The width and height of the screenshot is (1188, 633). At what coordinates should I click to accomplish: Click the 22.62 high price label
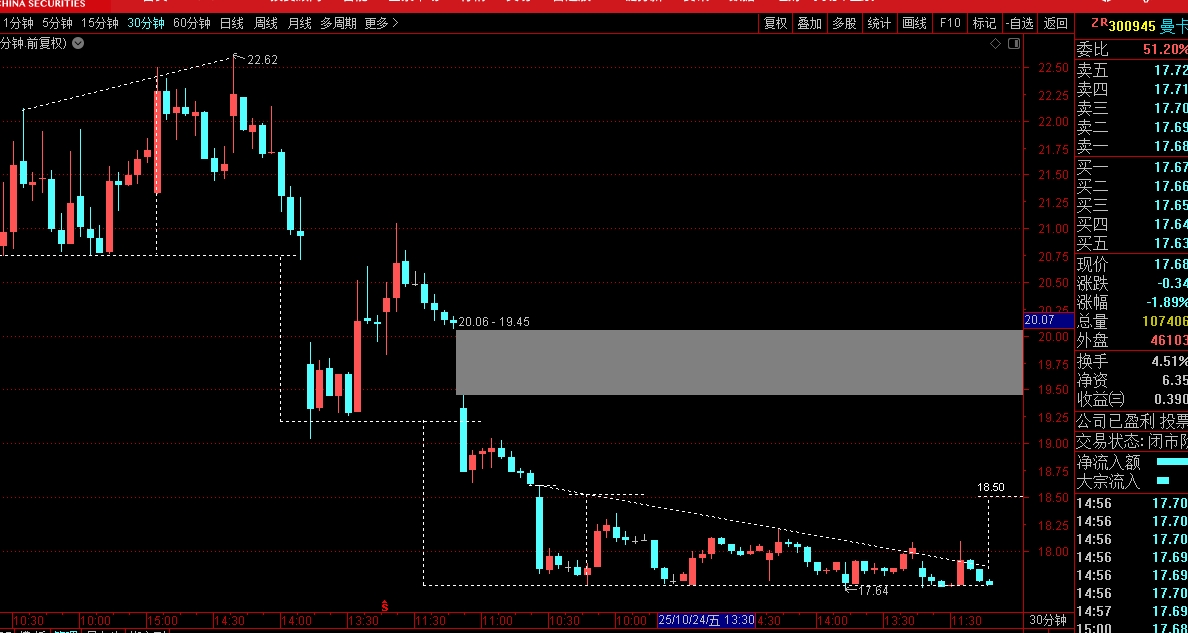tap(262, 60)
